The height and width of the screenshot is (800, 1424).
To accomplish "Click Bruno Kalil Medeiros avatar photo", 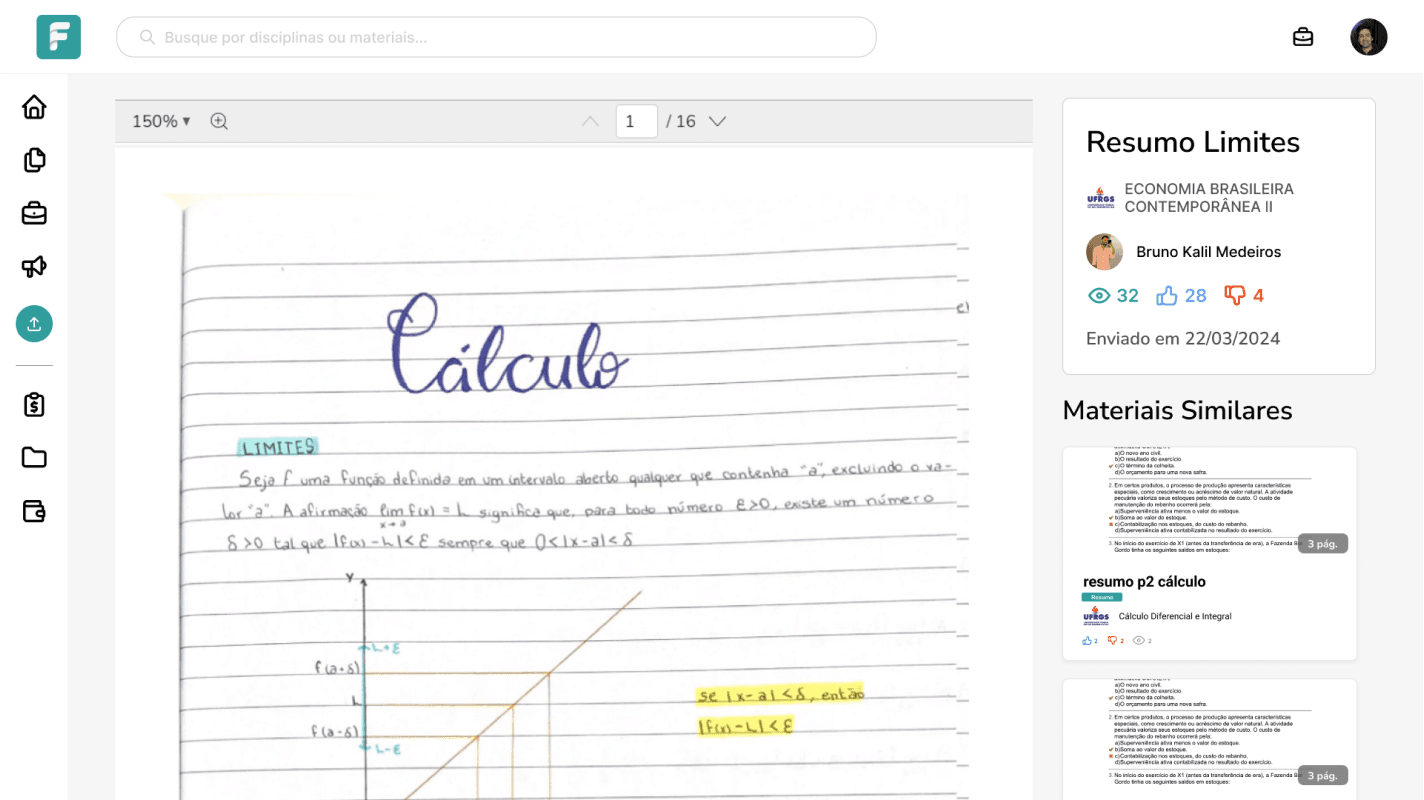I will (1105, 252).
